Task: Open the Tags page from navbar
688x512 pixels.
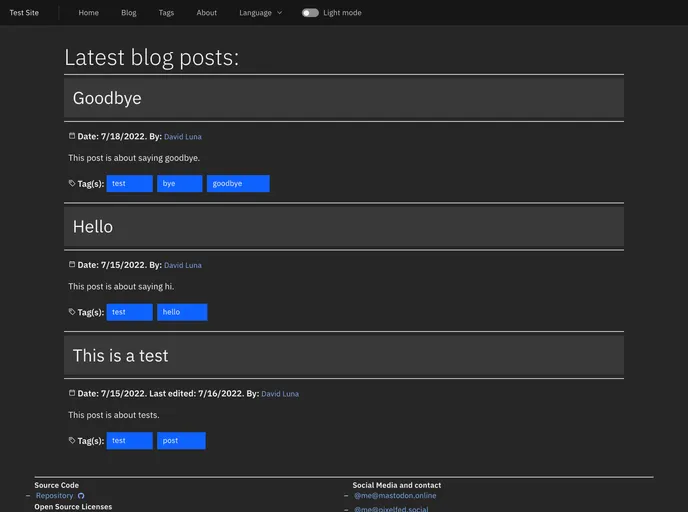Action: (166, 13)
